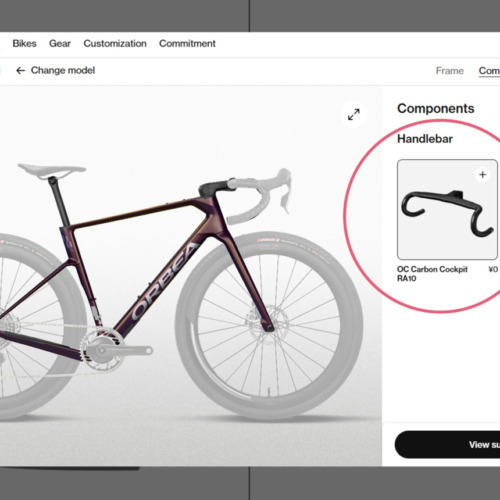Switch to the Frame step tab

click(450, 71)
